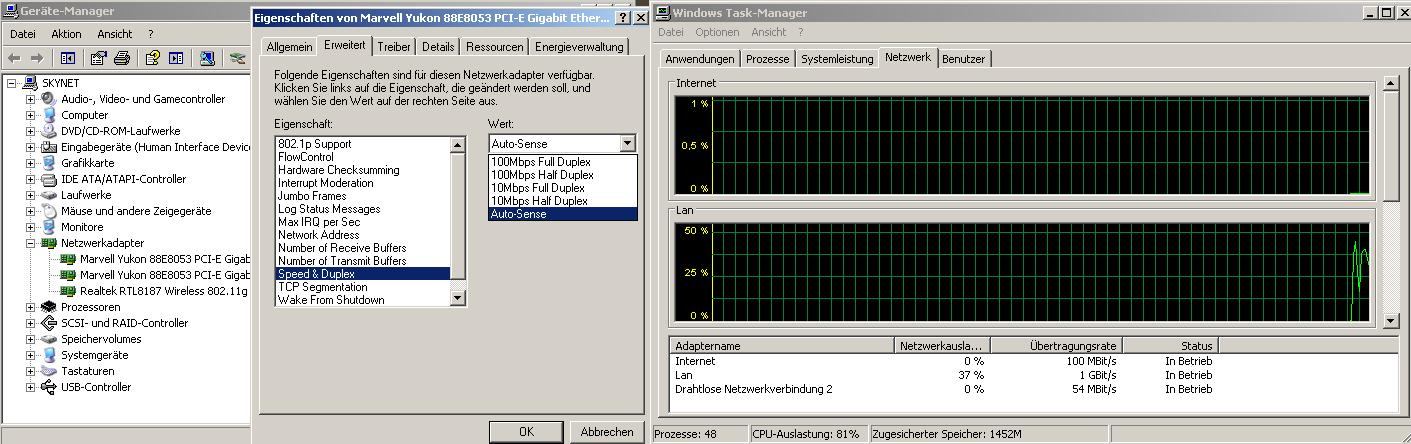Collapse the Netzwerkadapter tree node

[x=31, y=243]
